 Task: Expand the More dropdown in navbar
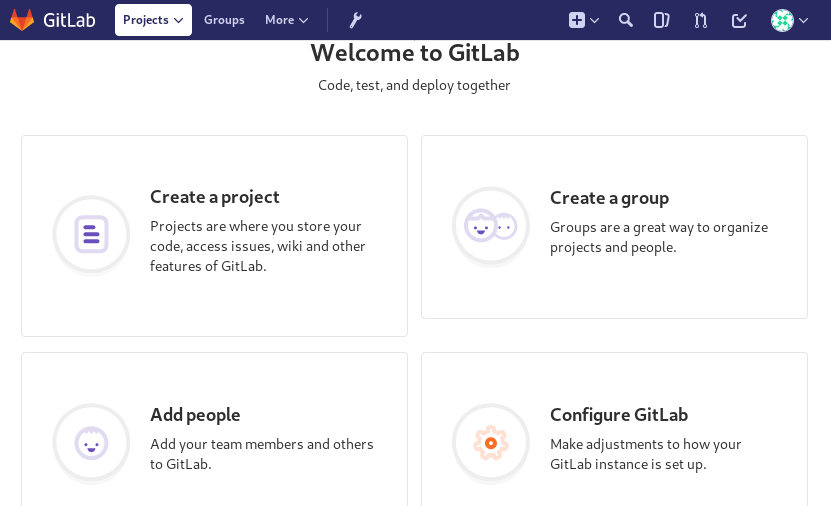click(287, 20)
